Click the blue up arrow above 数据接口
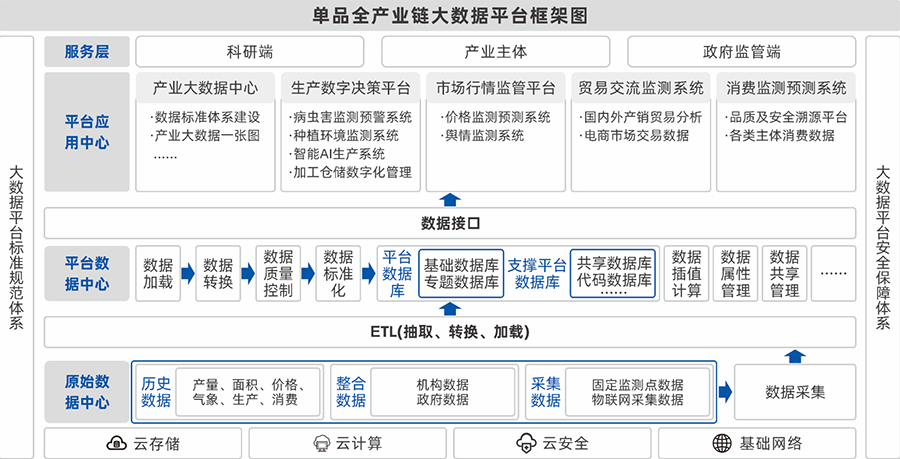Screen dimensions: 900x459 click(449, 200)
